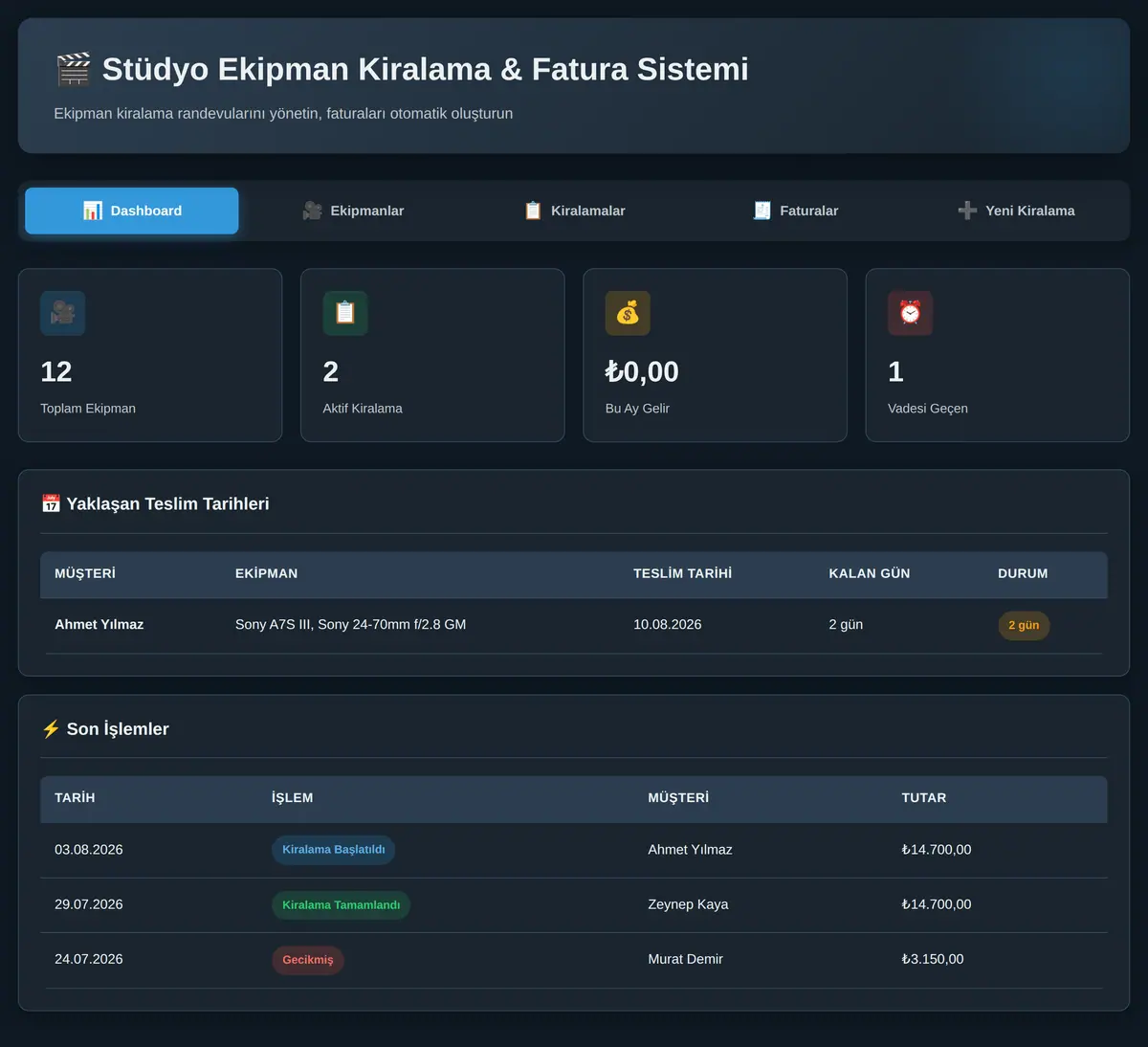Click the receipt icon on Faturalar tab
1148x1047 pixels.
pyautogui.click(x=762, y=211)
